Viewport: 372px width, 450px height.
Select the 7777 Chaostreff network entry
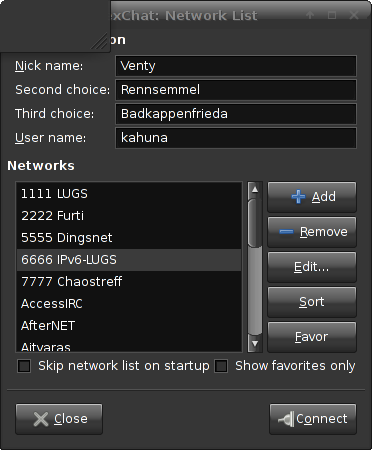(129, 282)
